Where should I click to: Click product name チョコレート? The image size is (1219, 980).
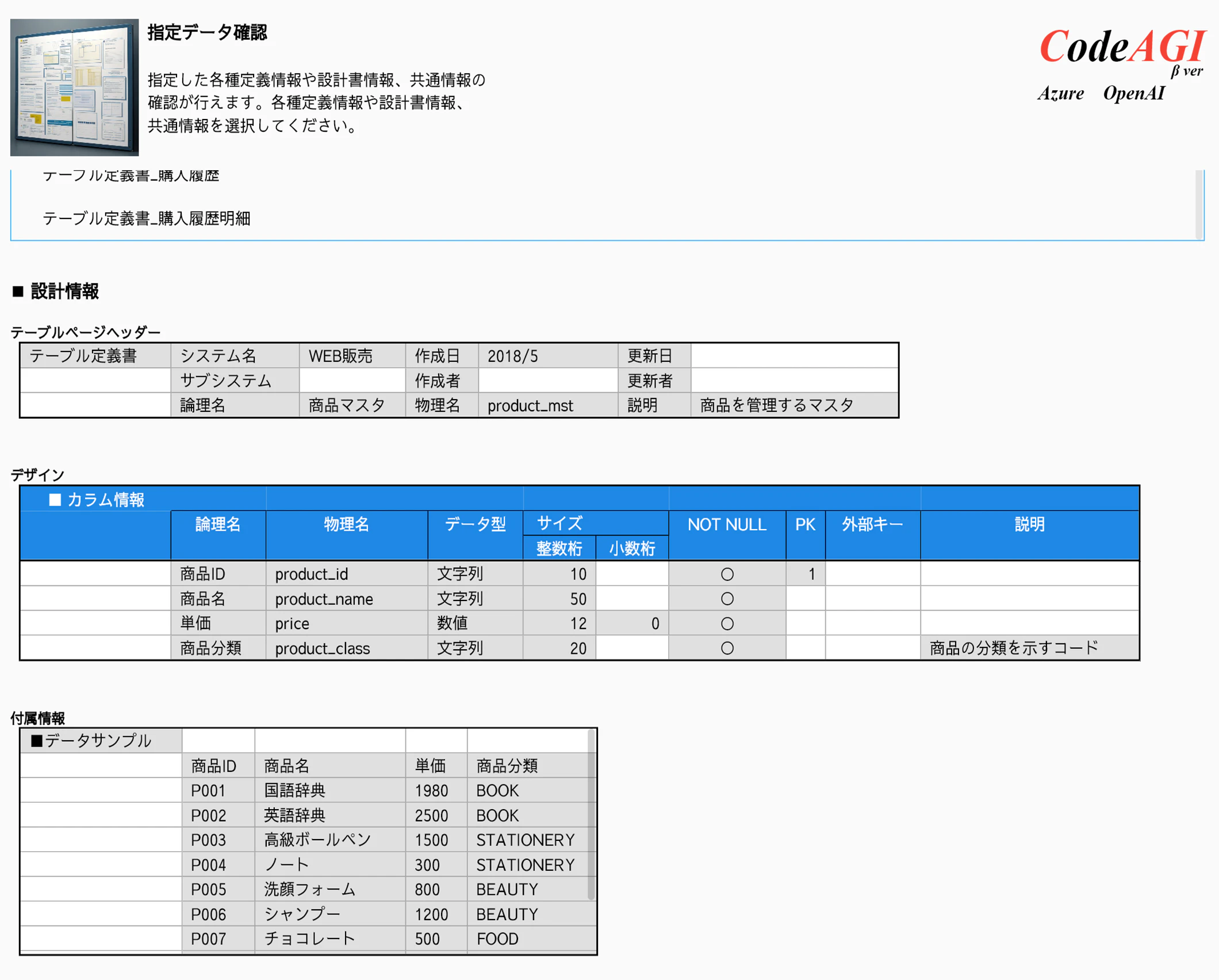(x=330, y=939)
